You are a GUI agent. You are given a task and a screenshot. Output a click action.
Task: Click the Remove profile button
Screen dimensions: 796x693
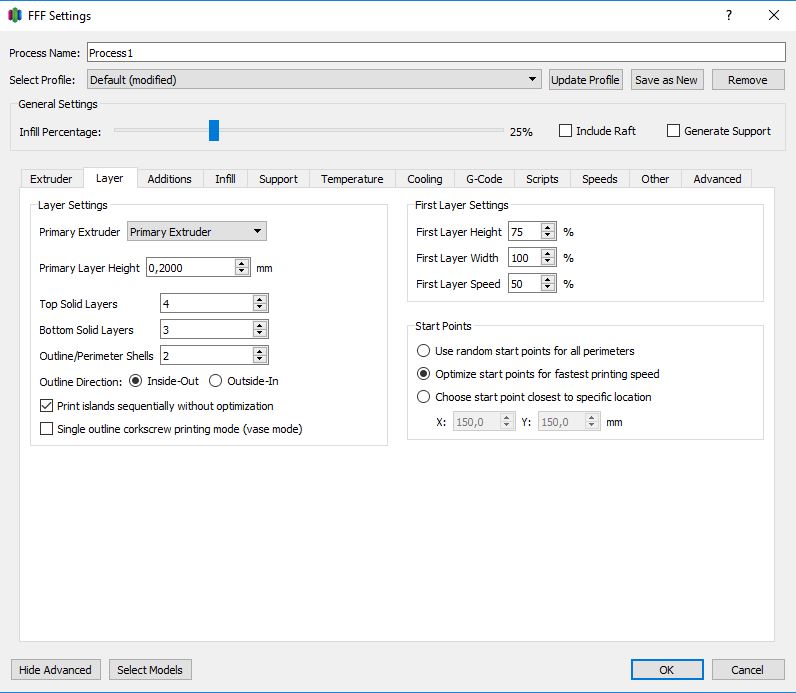point(748,80)
